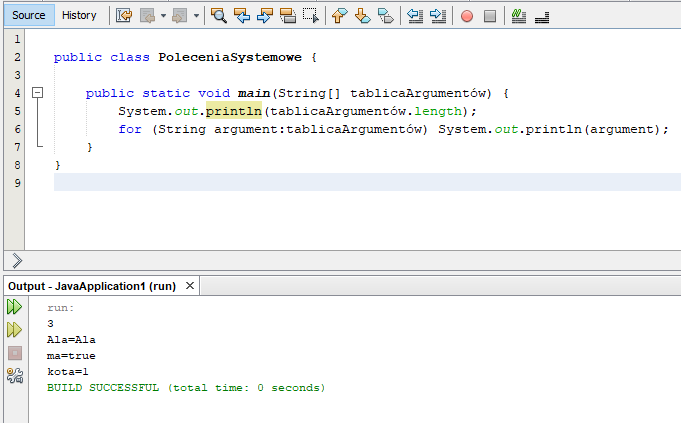Jump to the last edit location
681x423 pixels.
pyautogui.click(x=124, y=15)
